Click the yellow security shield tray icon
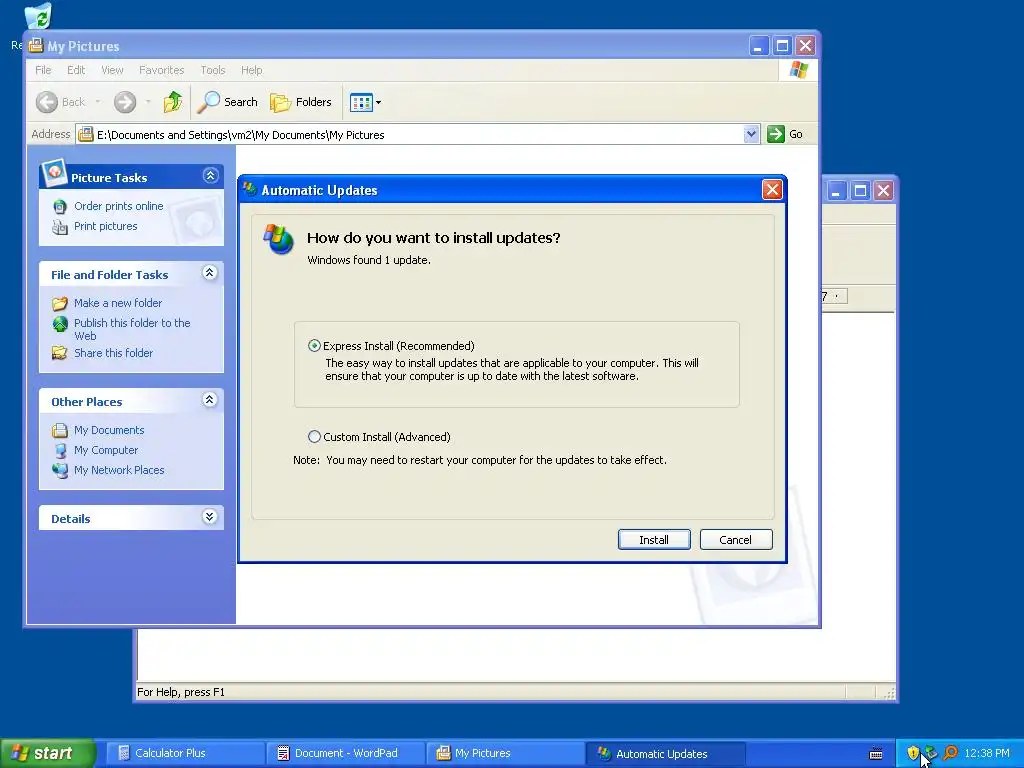The height and width of the screenshot is (768, 1024). click(913, 753)
